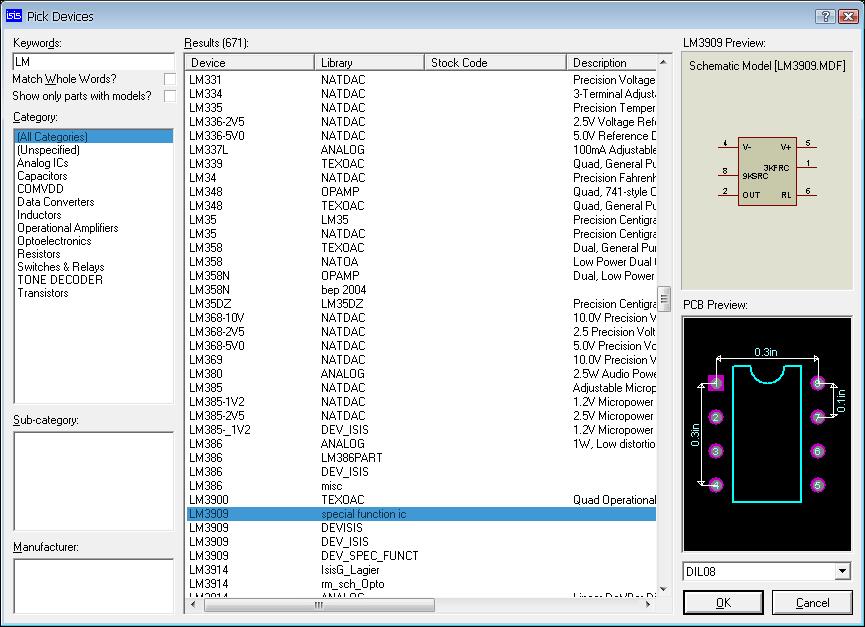
Task: Click the Library column header
Action: tap(369, 62)
